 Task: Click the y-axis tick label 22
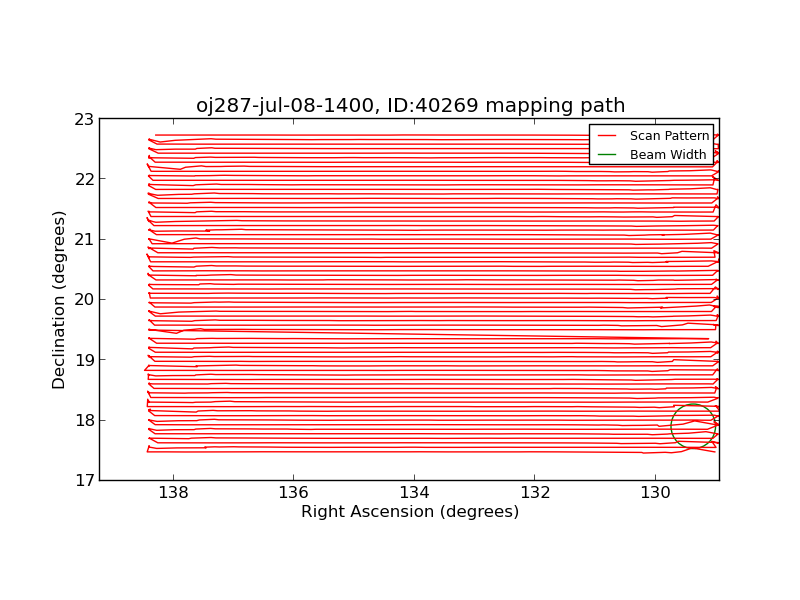pyautogui.click(x=85, y=180)
